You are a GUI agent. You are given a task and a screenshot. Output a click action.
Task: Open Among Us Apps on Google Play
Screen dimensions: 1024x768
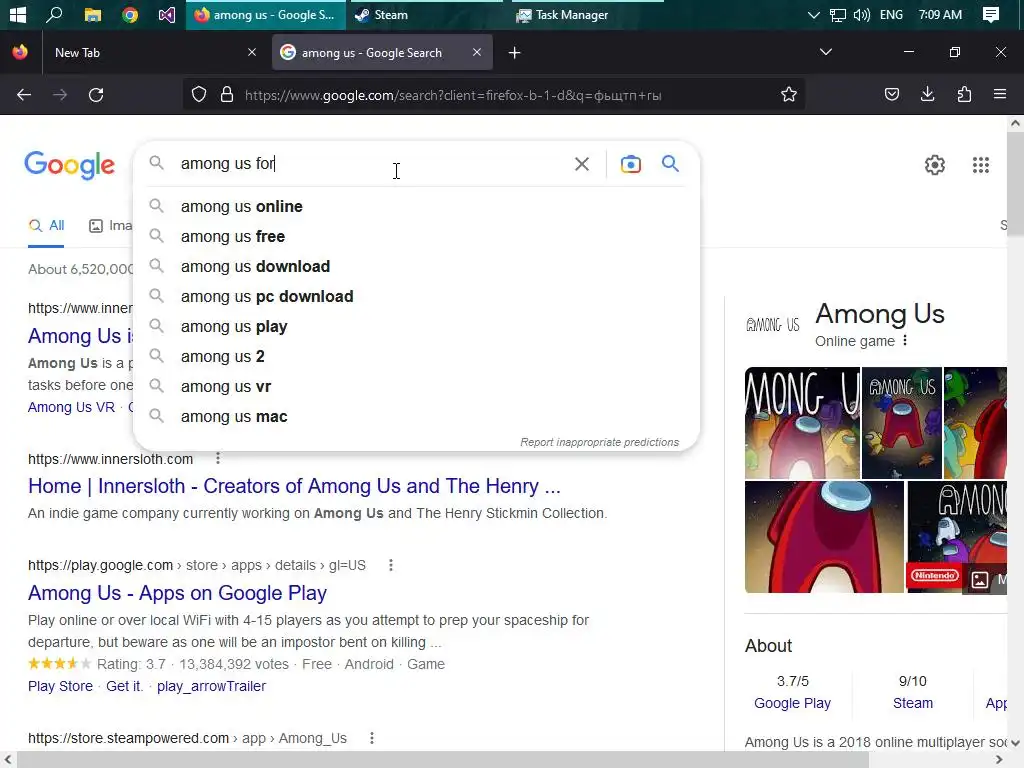177,593
